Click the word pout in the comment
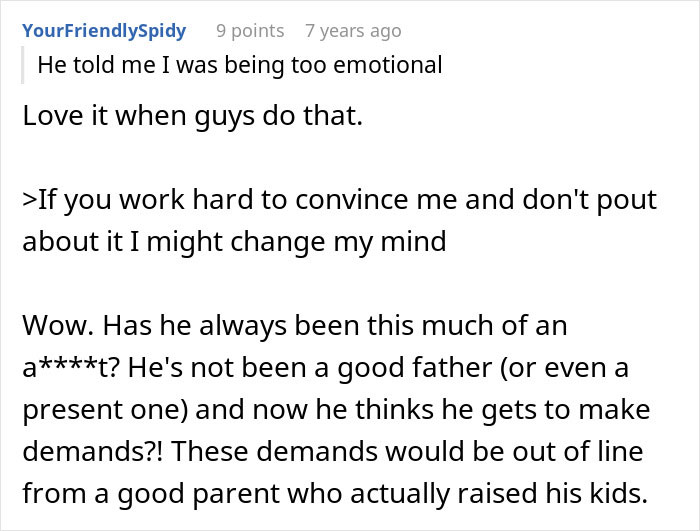Image resolution: width=700 pixels, height=531 pixels. click(x=619, y=200)
